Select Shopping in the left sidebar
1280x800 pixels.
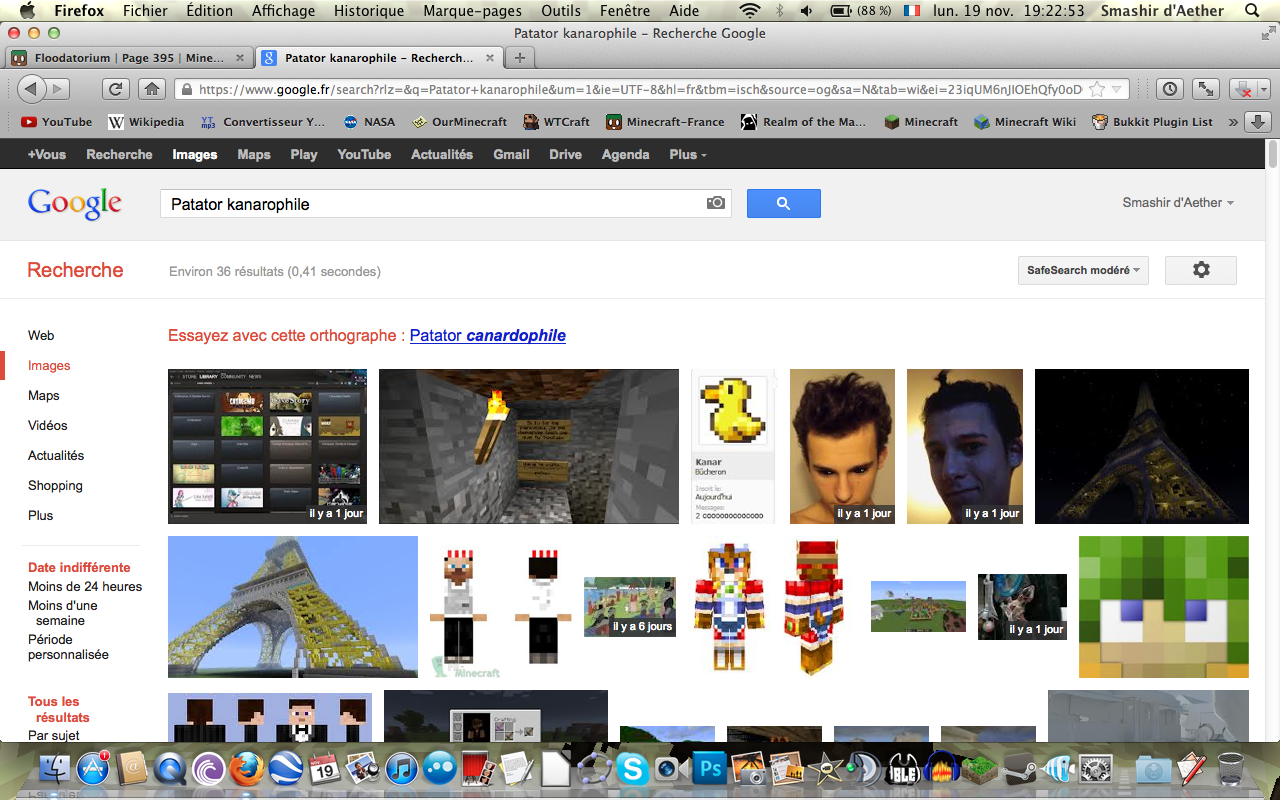[x=55, y=485]
